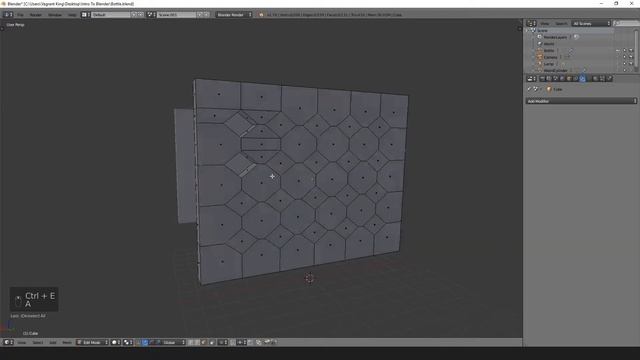Screen dimensions: 640x360
Task: Click the Blender logo in the info bar
Action: click(261, 15)
